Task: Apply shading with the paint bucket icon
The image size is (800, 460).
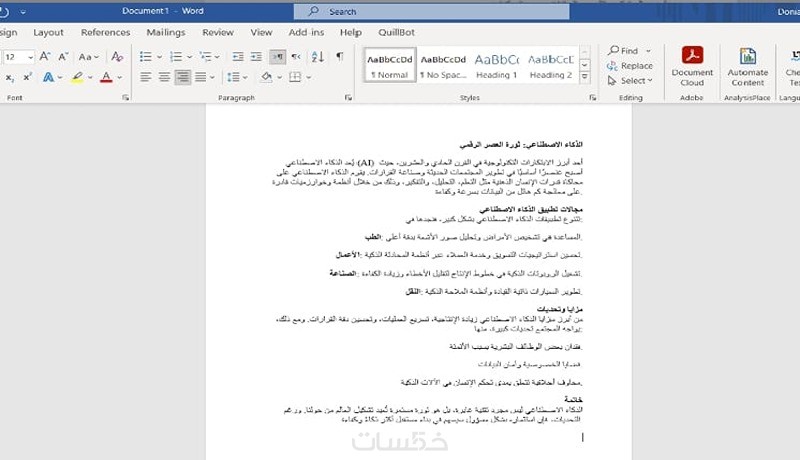Action: tap(266, 78)
